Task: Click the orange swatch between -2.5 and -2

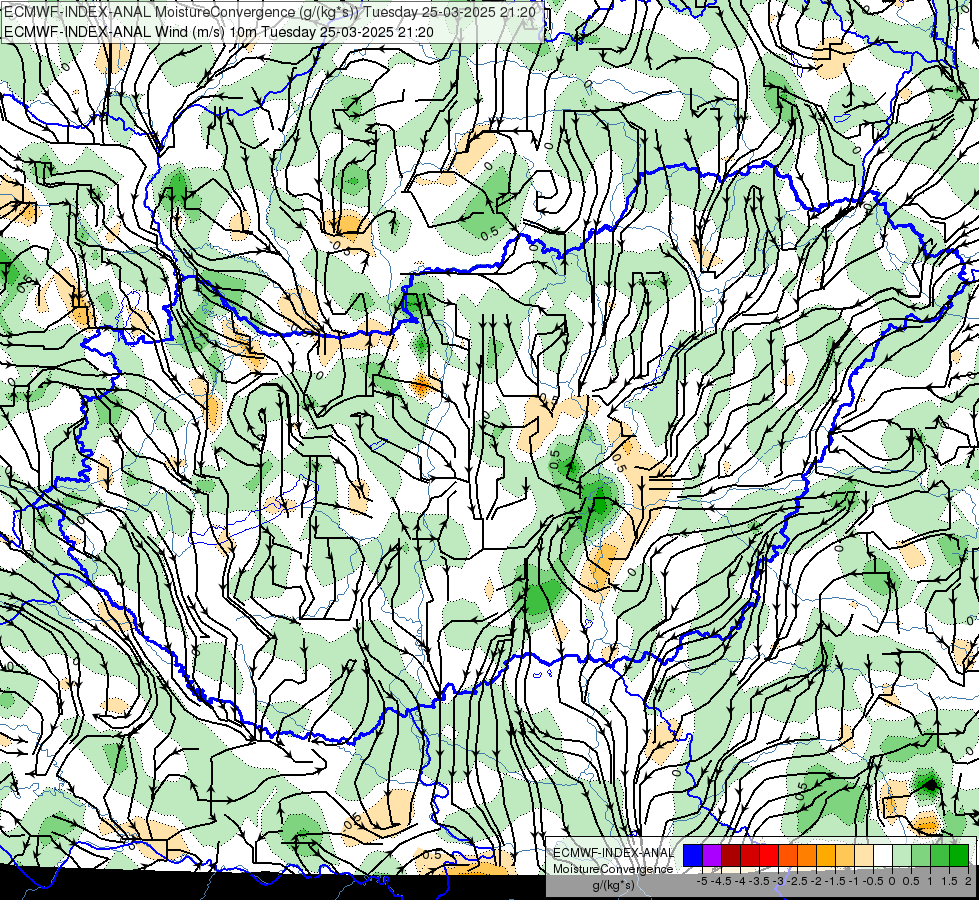Action: coord(807,855)
